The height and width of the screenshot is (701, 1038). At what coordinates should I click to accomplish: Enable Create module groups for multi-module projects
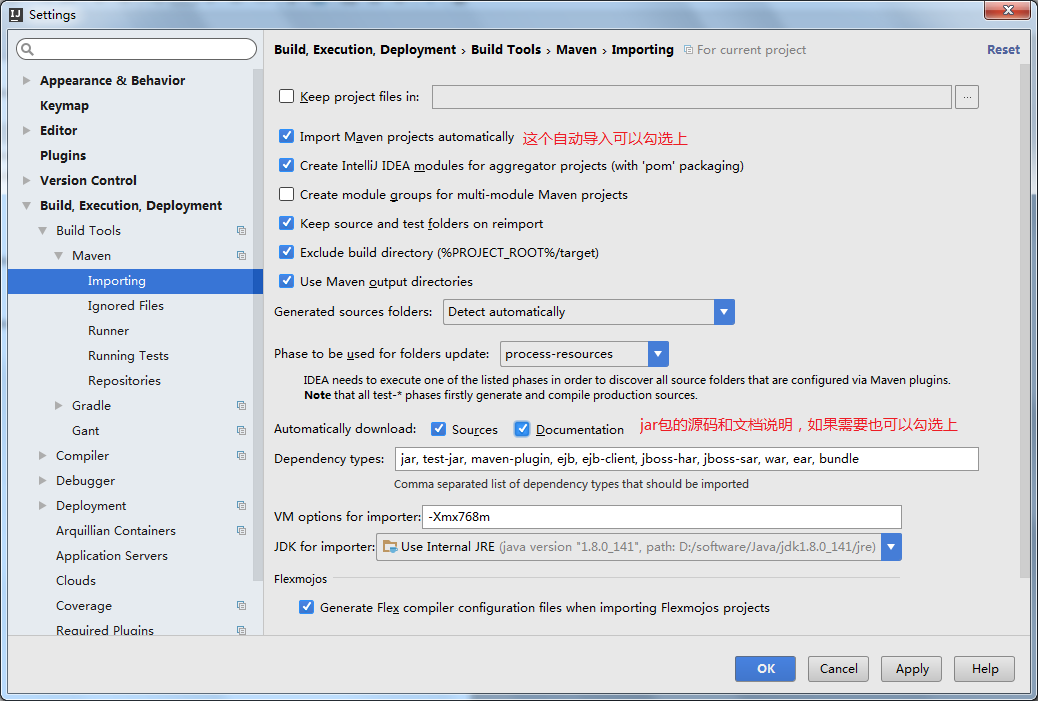287,195
